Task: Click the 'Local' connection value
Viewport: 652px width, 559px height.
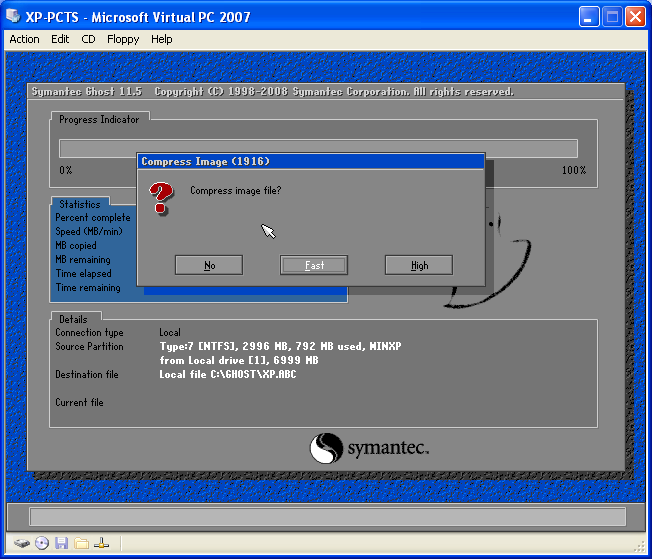Action: pyautogui.click(x=170, y=332)
